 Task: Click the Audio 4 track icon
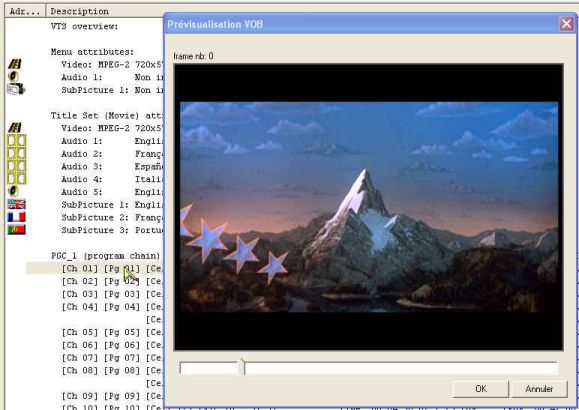tap(17, 179)
